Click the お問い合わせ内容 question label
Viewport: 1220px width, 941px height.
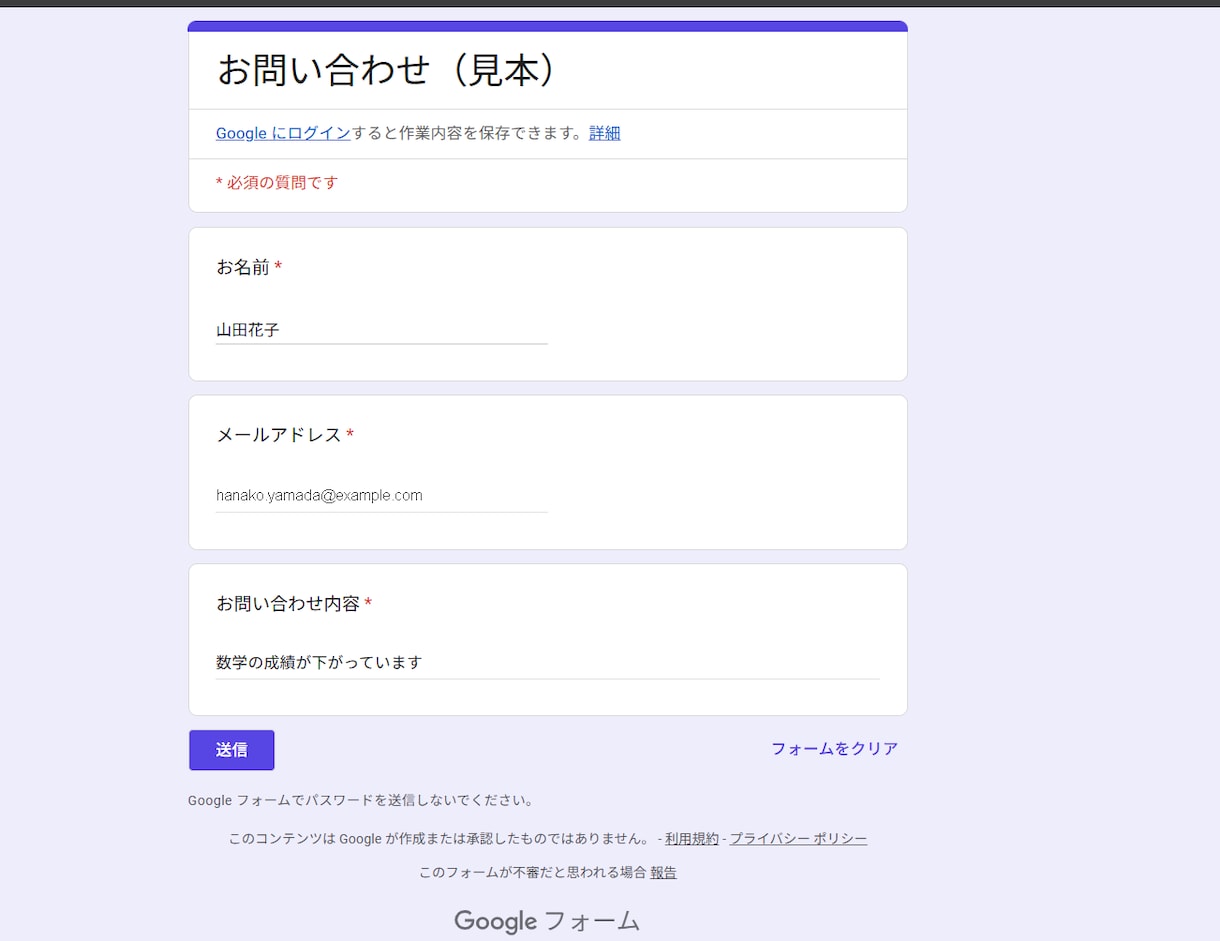coord(288,604)
